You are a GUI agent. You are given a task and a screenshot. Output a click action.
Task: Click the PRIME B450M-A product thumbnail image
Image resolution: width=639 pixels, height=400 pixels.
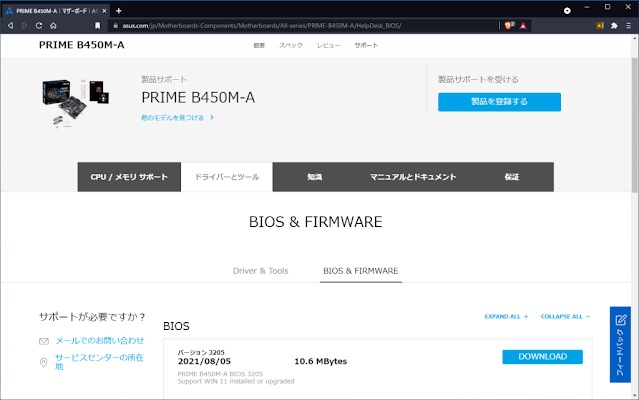(x=75, y=103)
